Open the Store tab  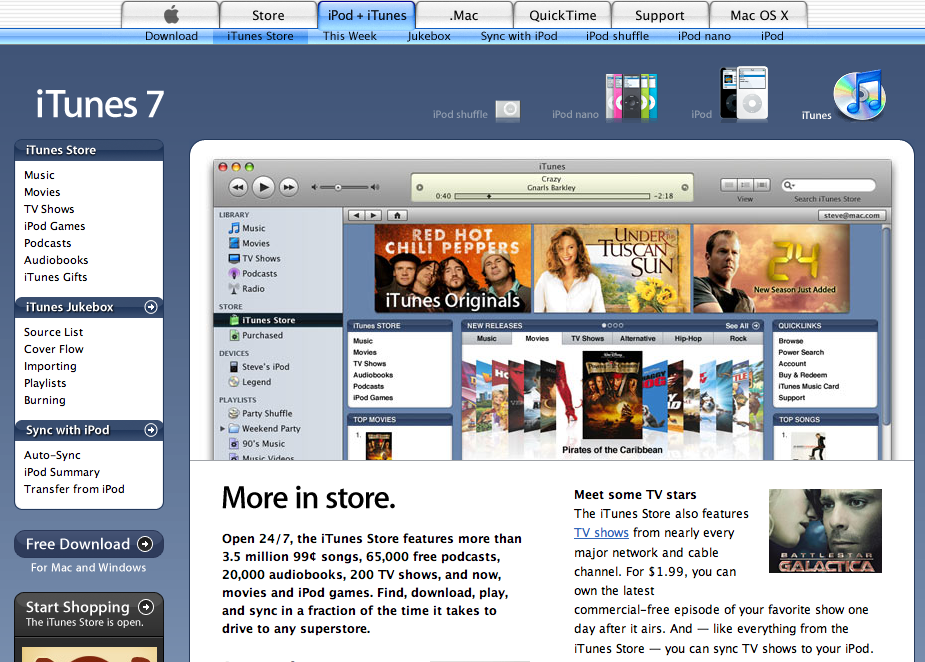pyautogui.click(x=268, y=15)
